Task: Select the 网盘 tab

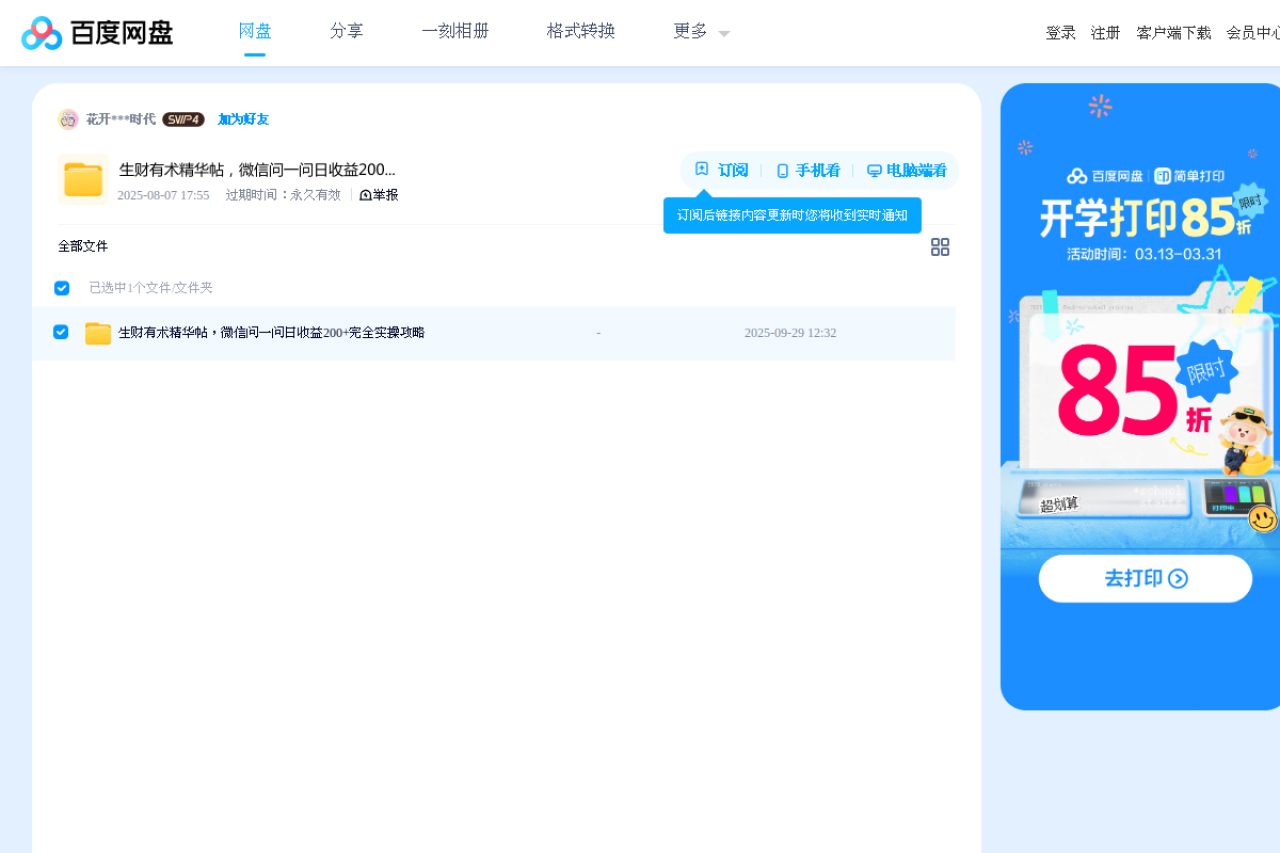Action: (x=254, y=31)
